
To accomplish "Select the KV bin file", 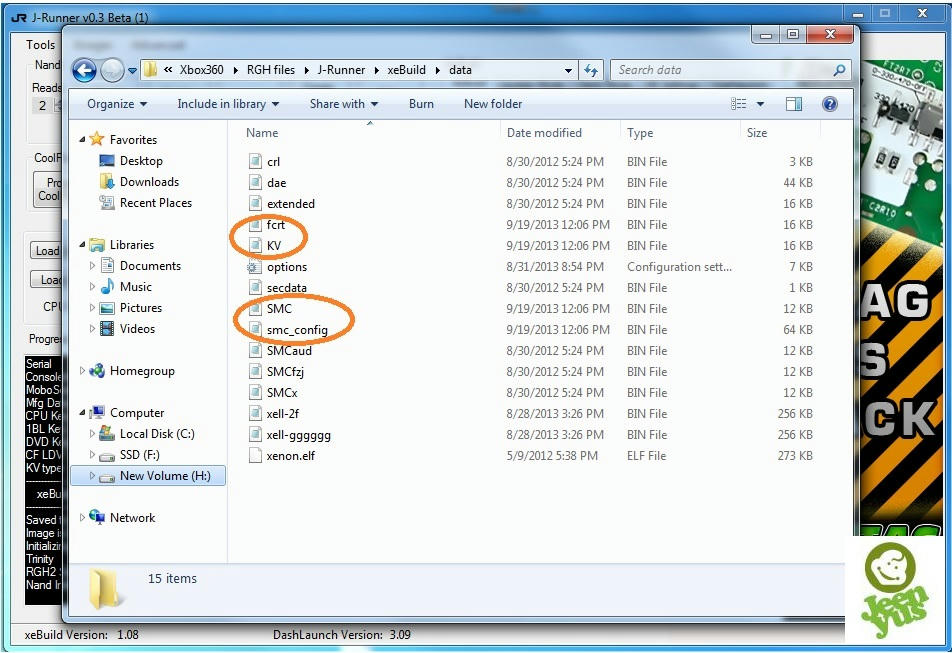I will (x=274, y=246).
